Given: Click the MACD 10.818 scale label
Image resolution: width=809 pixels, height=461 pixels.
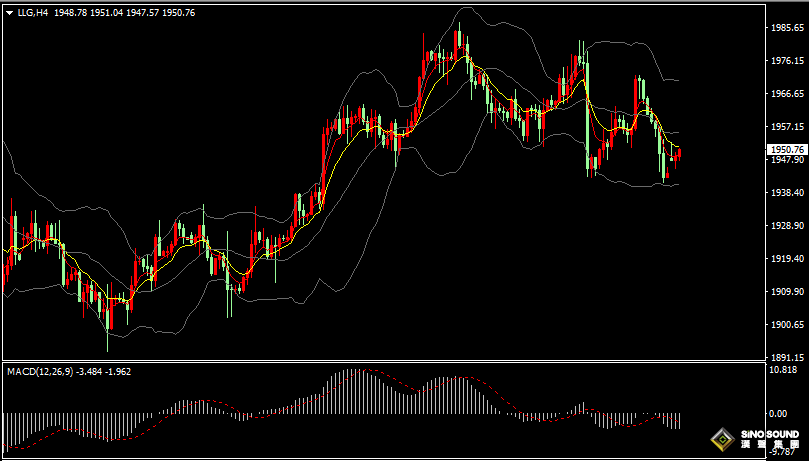Looking at the screenshot, I should click(784, 370).
